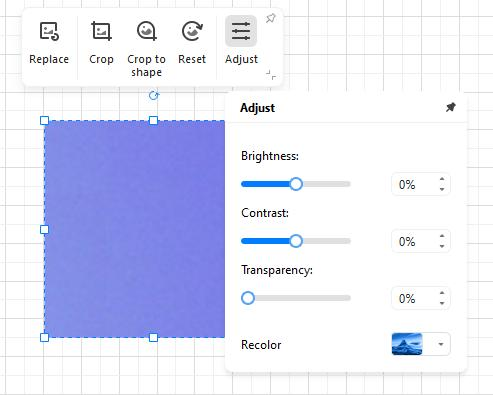This screenshot has width=493, height=395.
Task: Click the Contrast slider handle
Action: point(296,241)
